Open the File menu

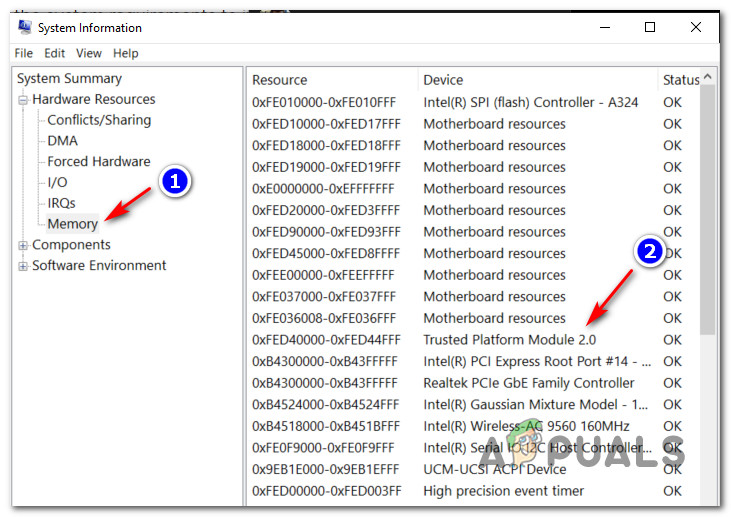click(x=24, y=54)
